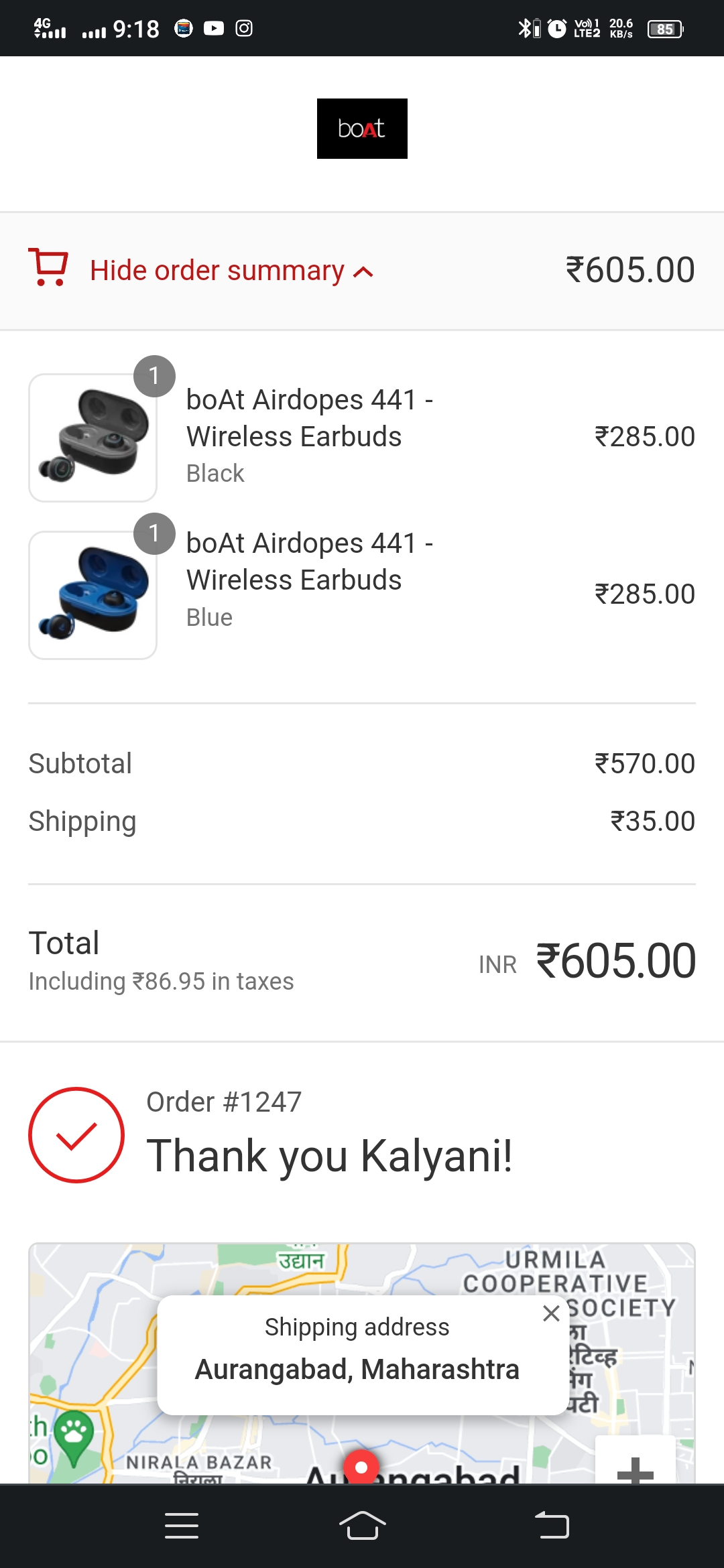Open black Airdopes 441 thumbnail
Viewport: 724px width, 1568px height.
click(x=93, y=438)
